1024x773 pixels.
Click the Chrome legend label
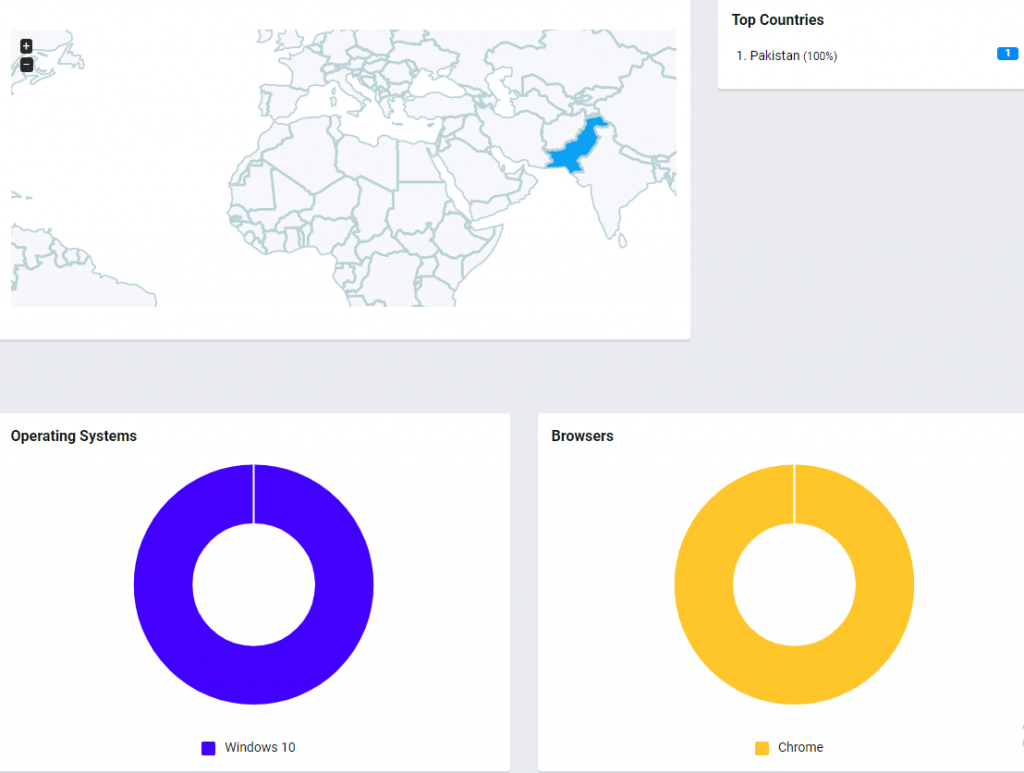[x=800, y=748]
